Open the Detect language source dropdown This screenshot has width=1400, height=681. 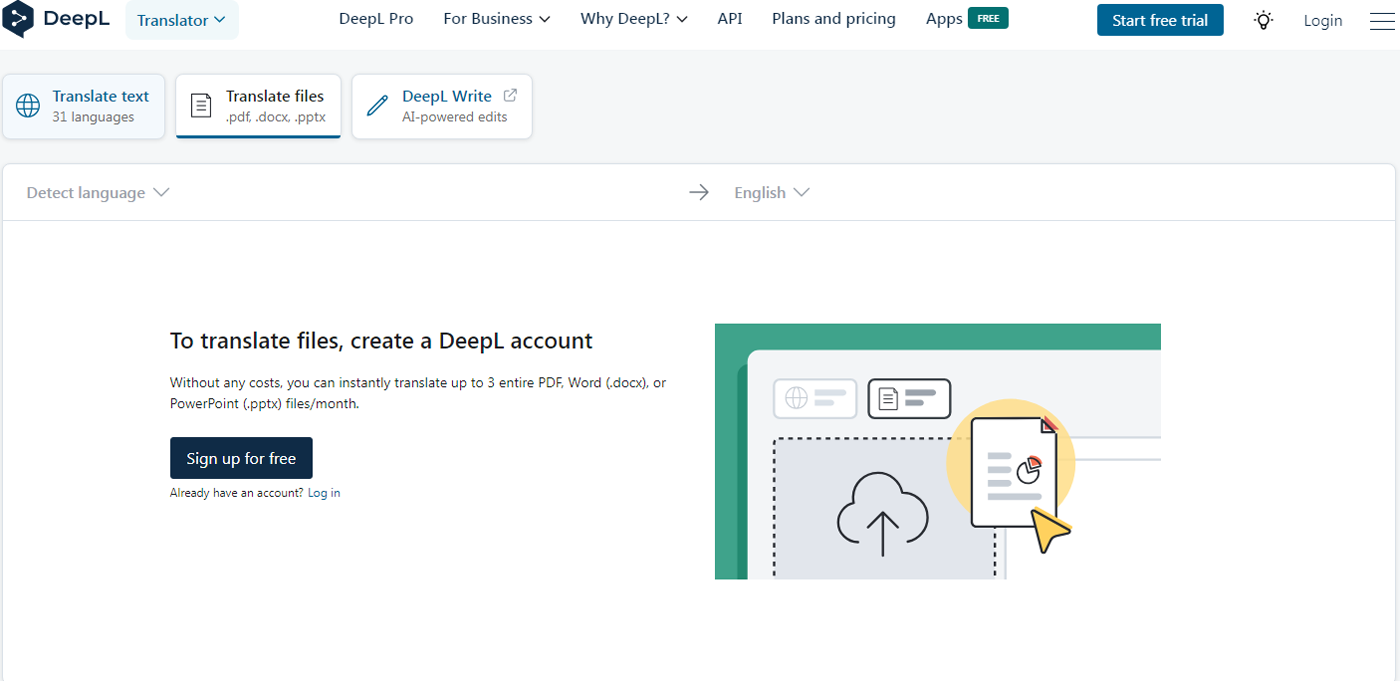click(98, 192)
